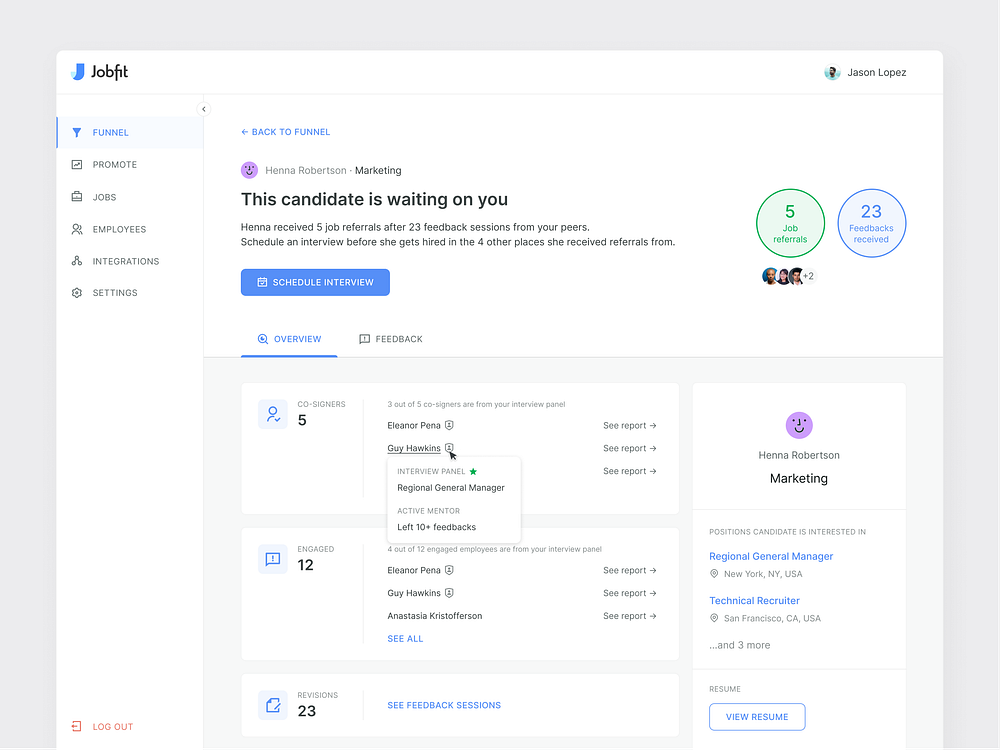Click the Log Out icon
Viewport: 1000px width, 750px height.
[x=76, y=726]
